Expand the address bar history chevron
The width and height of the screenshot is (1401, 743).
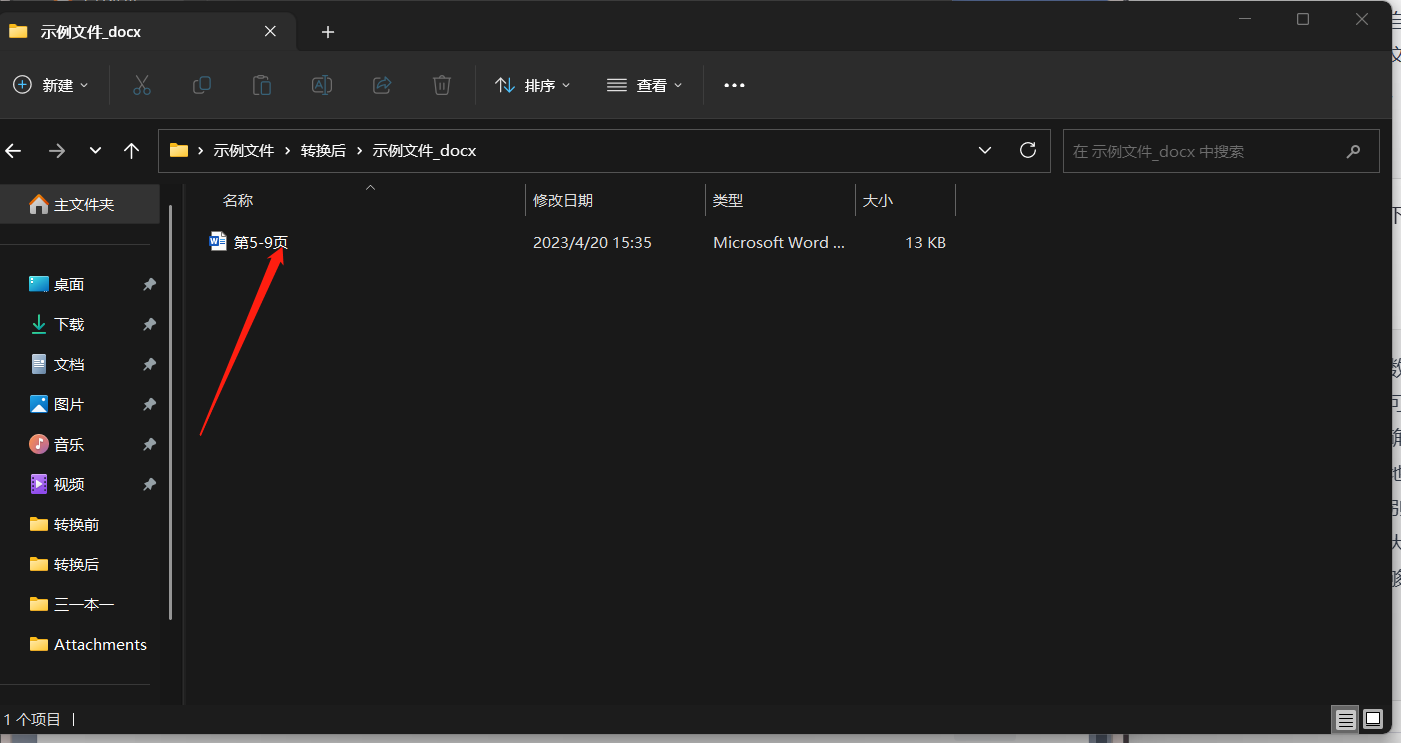pyautogui.click(x=985, y=150)
